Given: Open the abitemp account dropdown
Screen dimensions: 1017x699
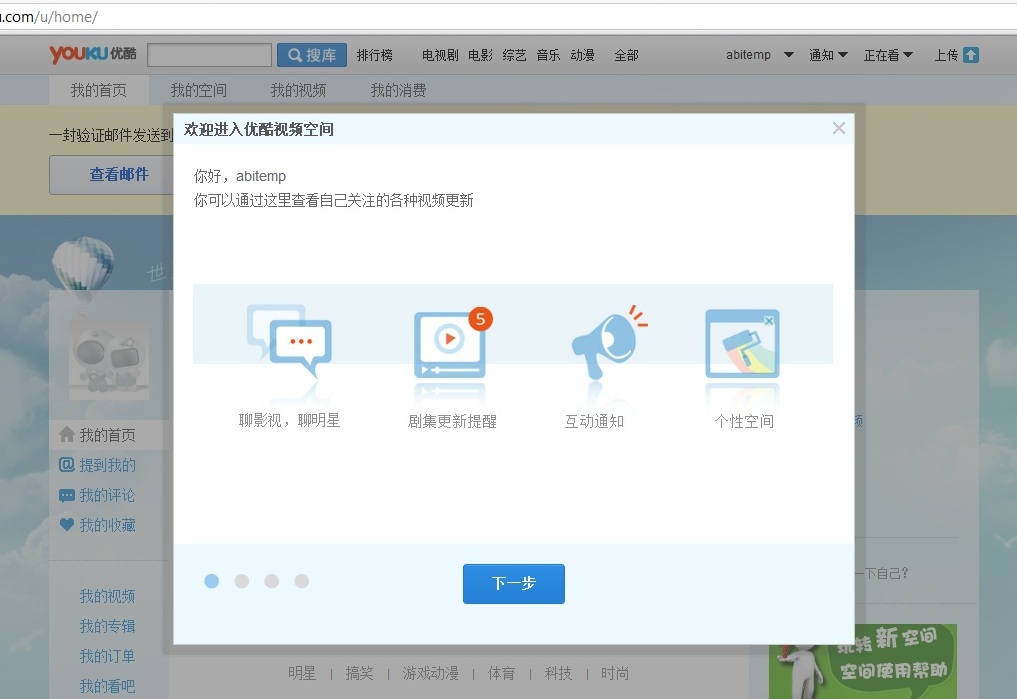Looking at the screenshot, I should (749, 55).
